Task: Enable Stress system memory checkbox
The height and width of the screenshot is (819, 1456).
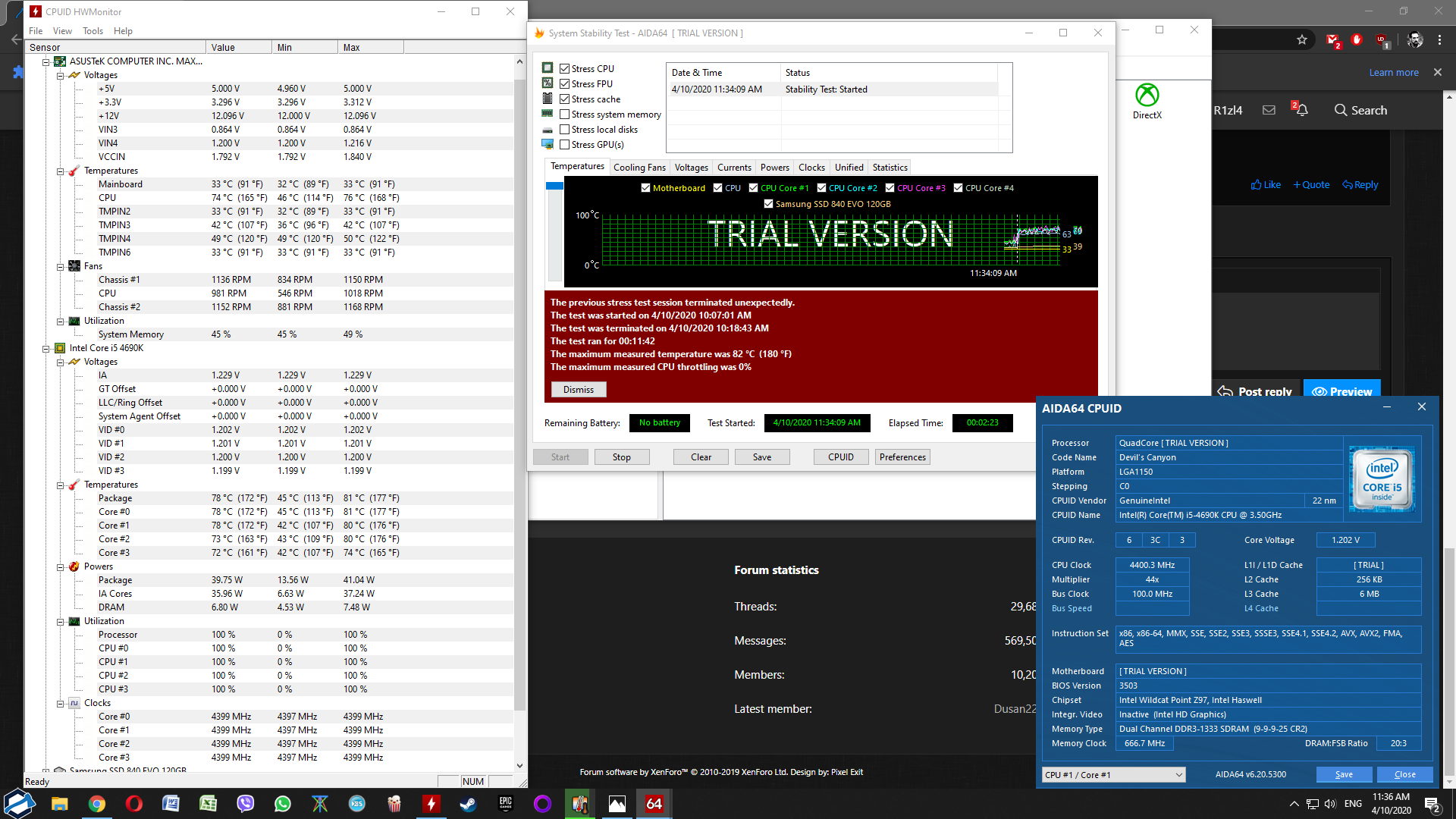Action: (564, 115)
